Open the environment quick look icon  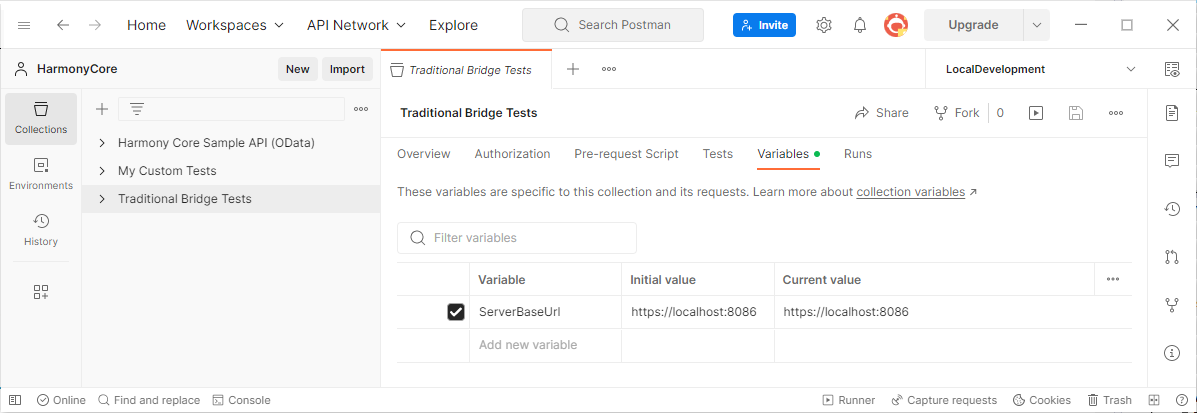coord(1172,69)
